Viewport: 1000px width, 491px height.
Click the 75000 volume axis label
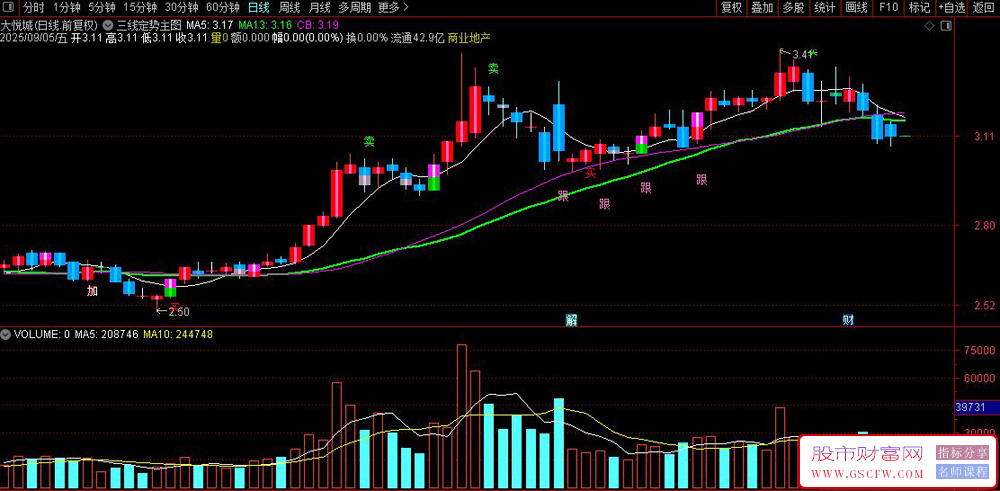(982, 350)
